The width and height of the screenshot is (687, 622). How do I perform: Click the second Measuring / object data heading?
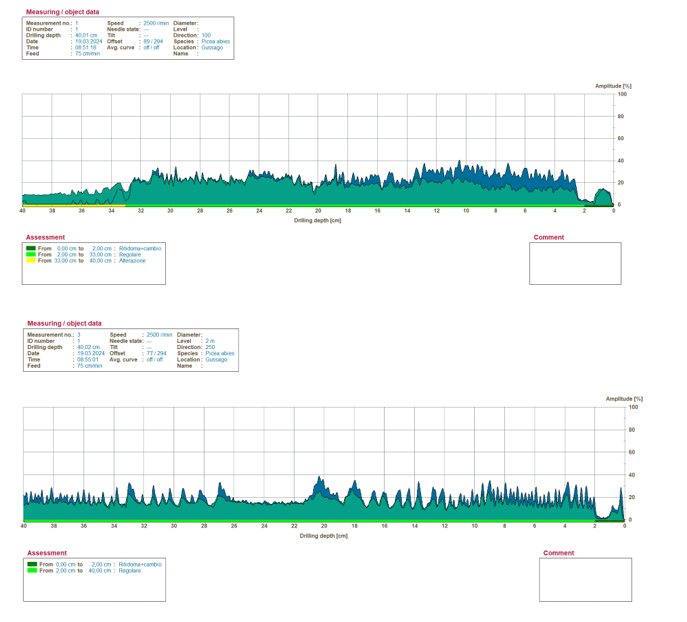[x=64, y=323]
